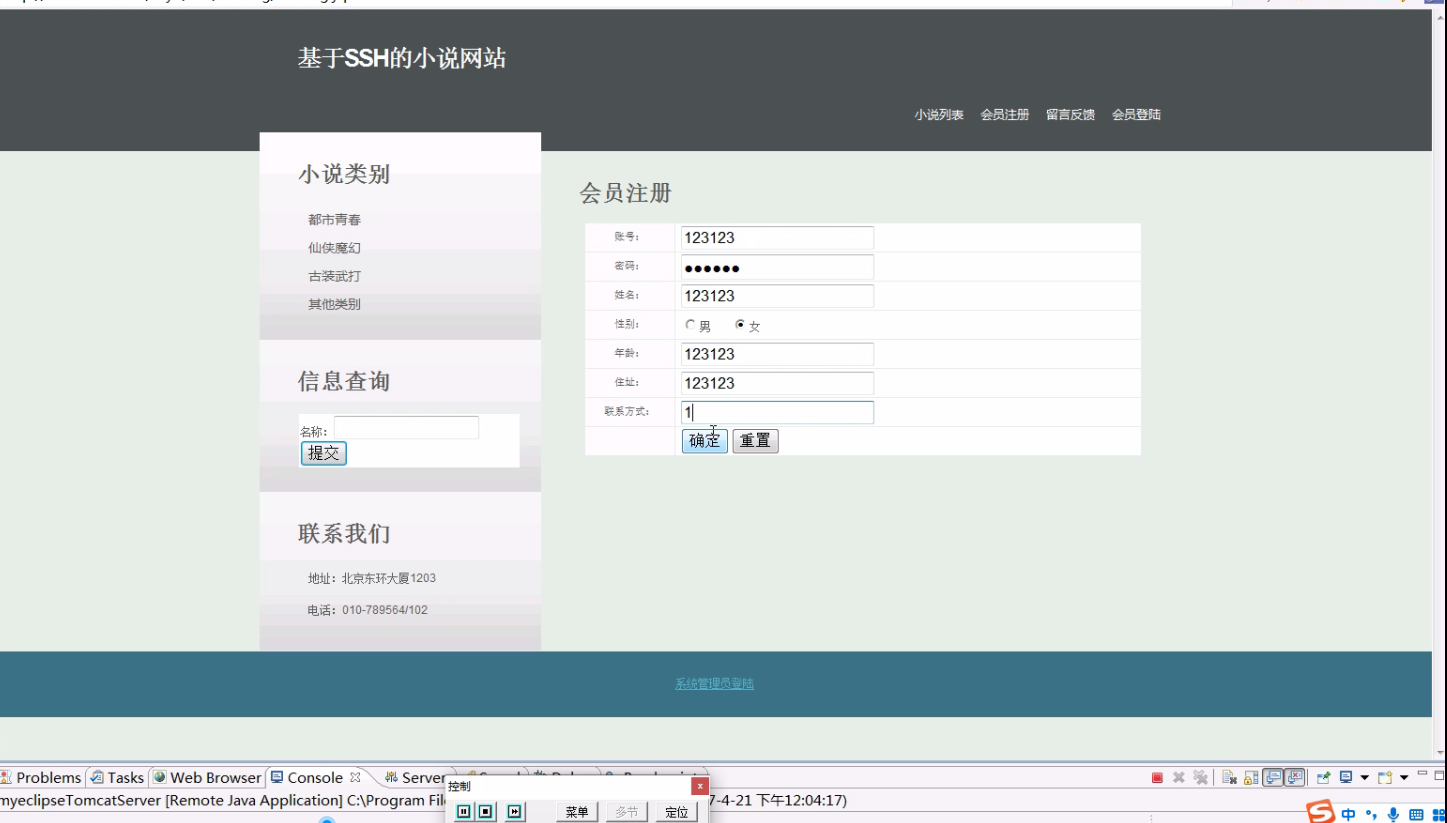Open 会员注册 in the navigation bar

pyautogui.click(x=1005, y=115)
